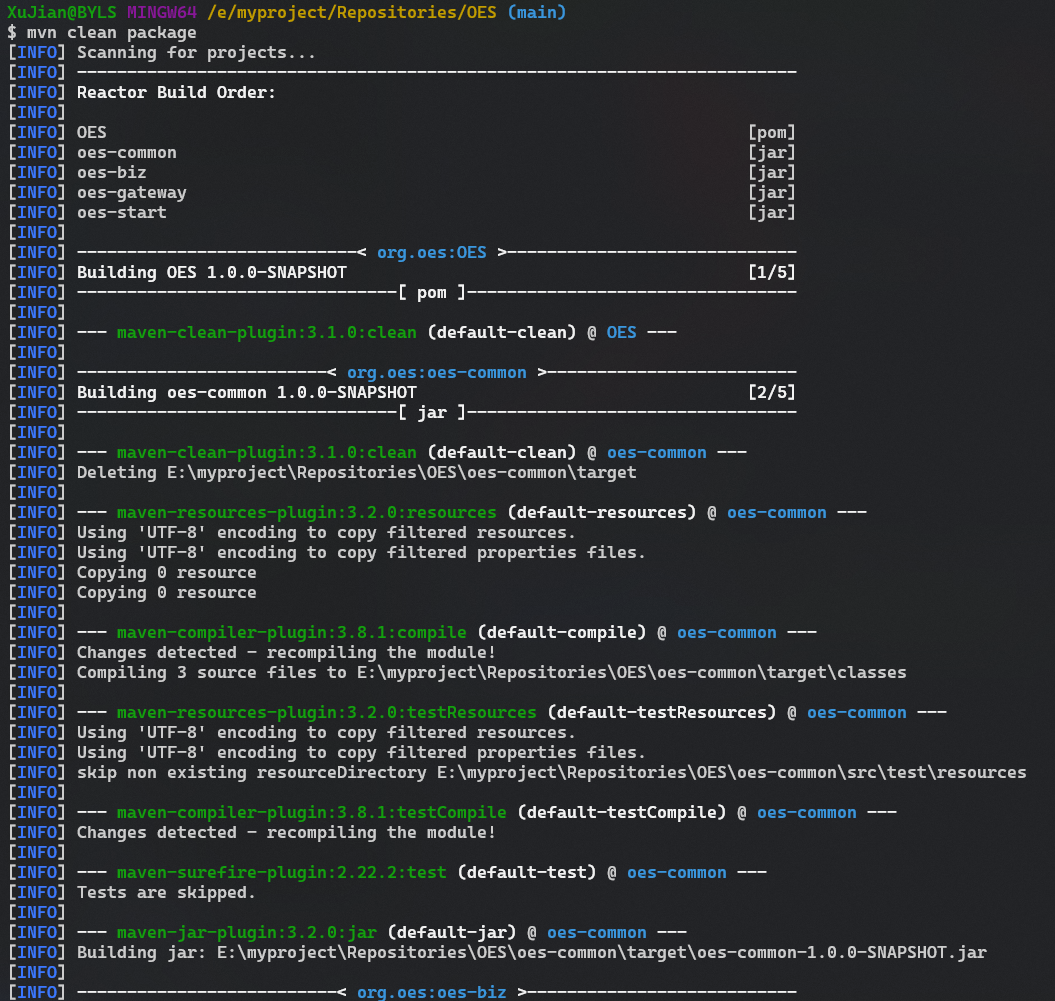Image resolution: width=1055 pixels, height=1001 pixels.
Task: Click the 'Compiling 3 source files' line
Action: pyautogui.click(x=492, y=673)
